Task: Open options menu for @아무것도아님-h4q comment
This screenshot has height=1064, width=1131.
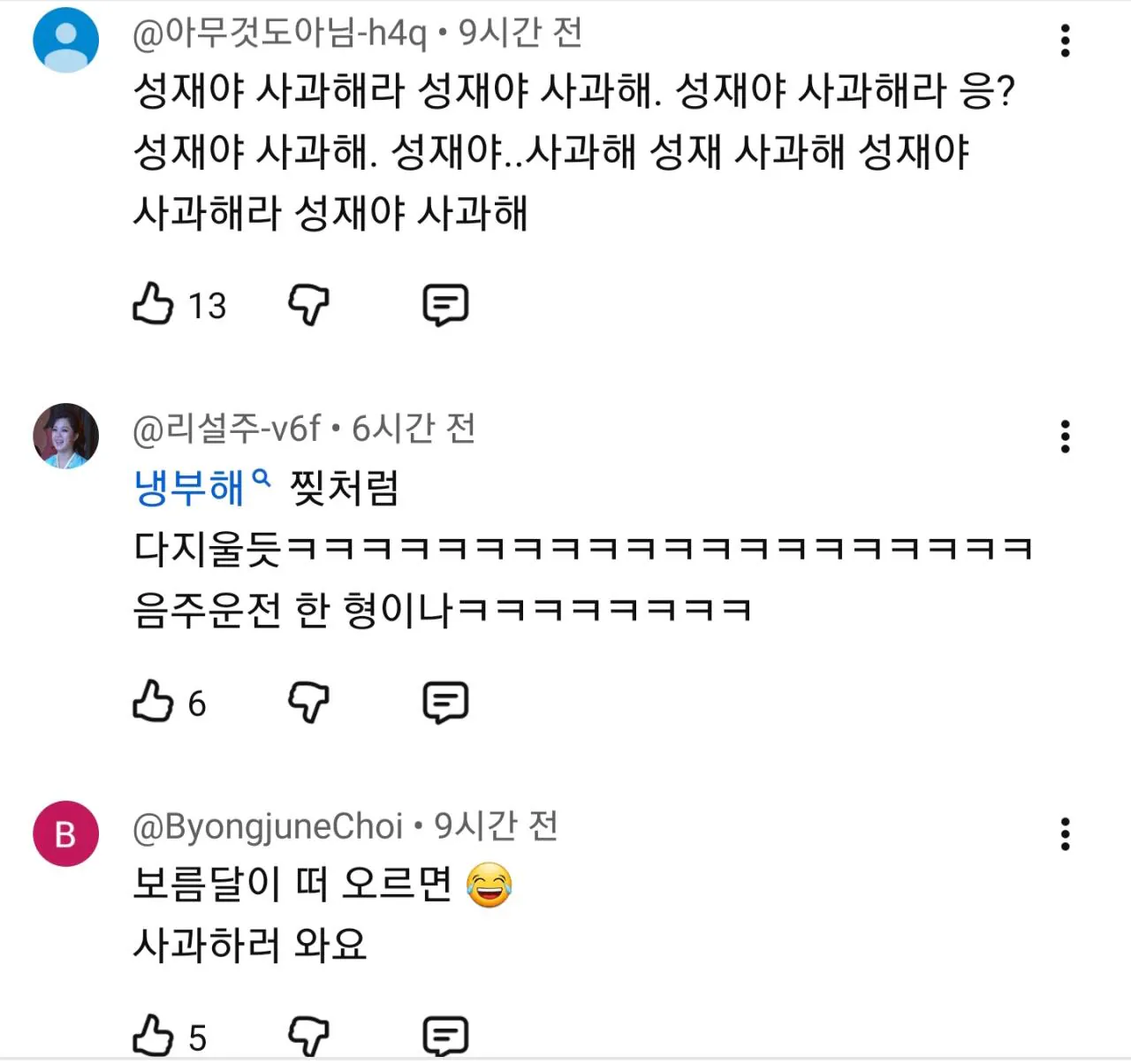Action: pos(1065,41)
